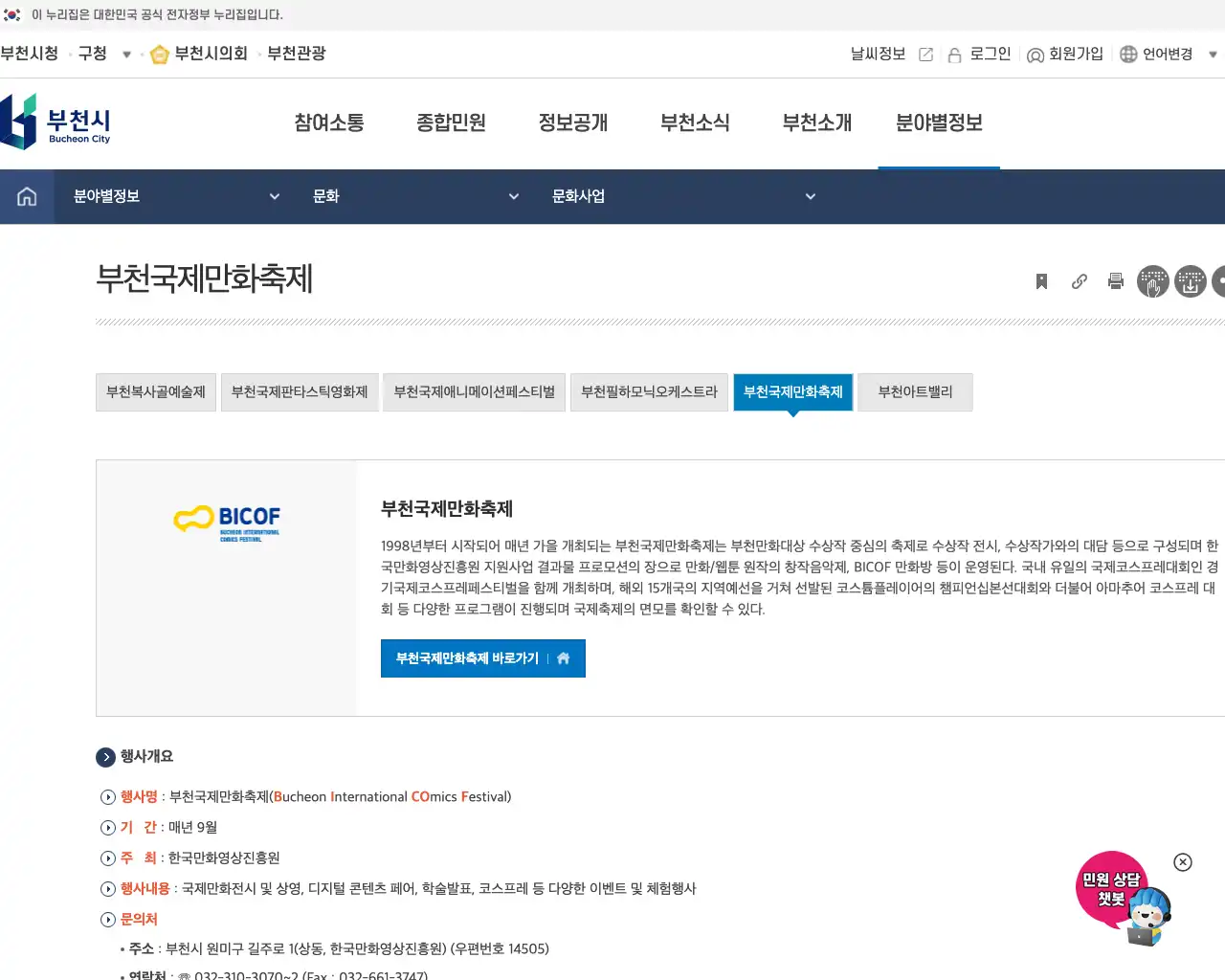This screenshot has height=980, width=1225.
Task: Open the 종합민원 main menu
Action: 451,122
